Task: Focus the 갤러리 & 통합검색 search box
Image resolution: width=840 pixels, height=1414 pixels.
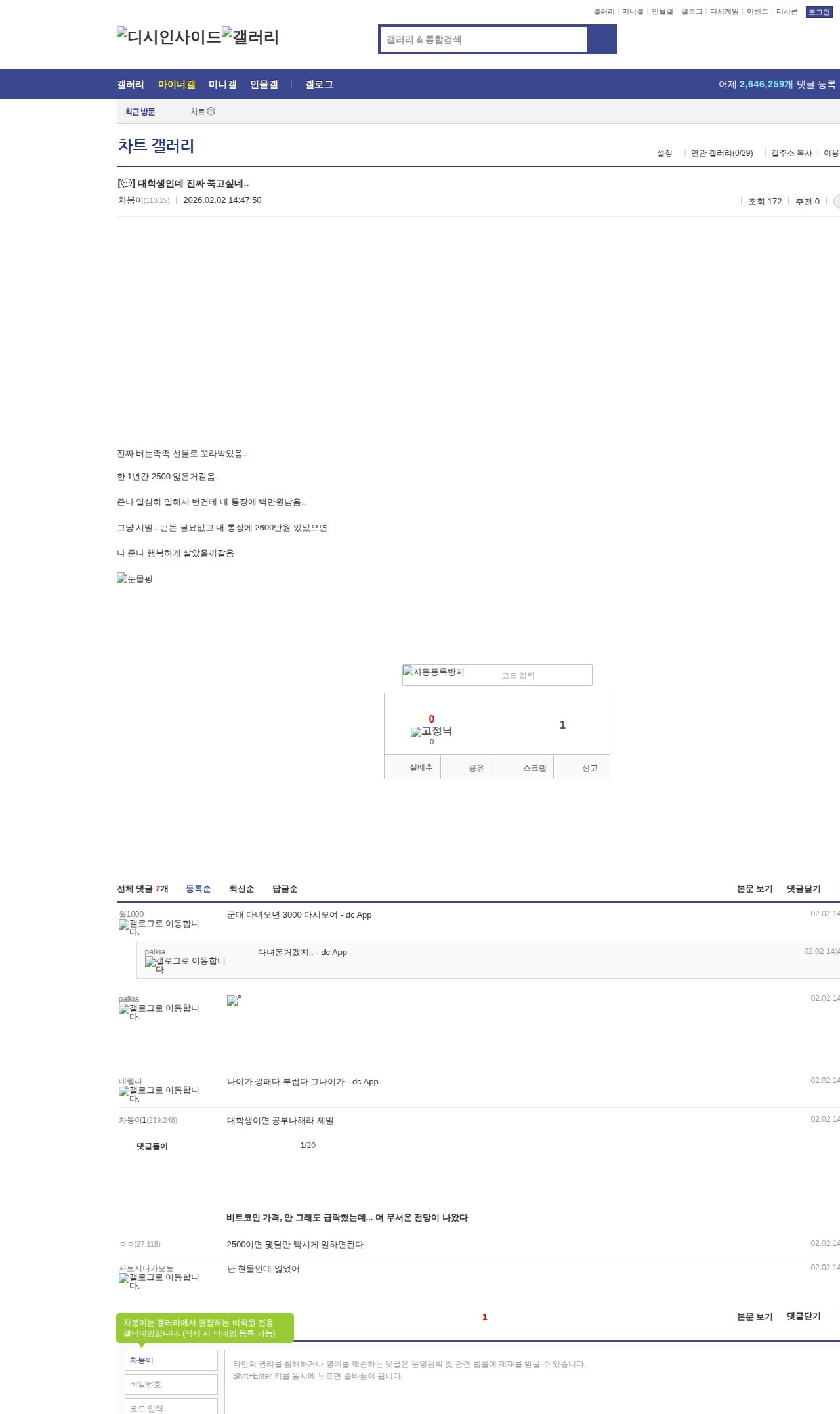Action: pos(484,39)
